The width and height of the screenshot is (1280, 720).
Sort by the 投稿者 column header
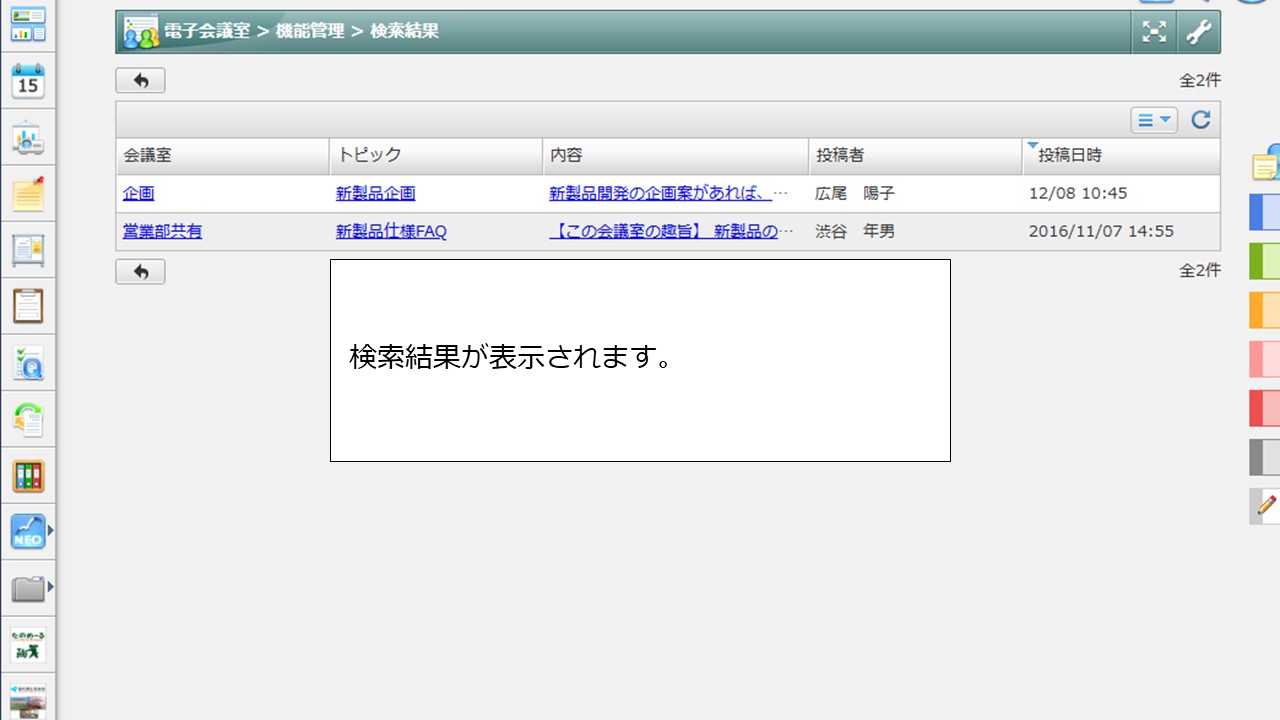[915, 156]
